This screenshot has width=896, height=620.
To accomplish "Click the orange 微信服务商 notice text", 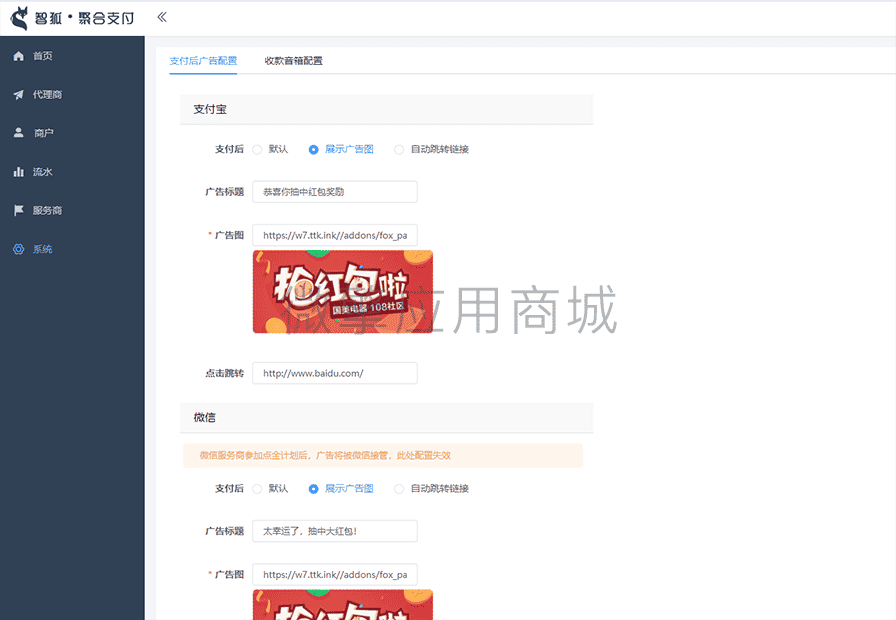I will point(325,455).
